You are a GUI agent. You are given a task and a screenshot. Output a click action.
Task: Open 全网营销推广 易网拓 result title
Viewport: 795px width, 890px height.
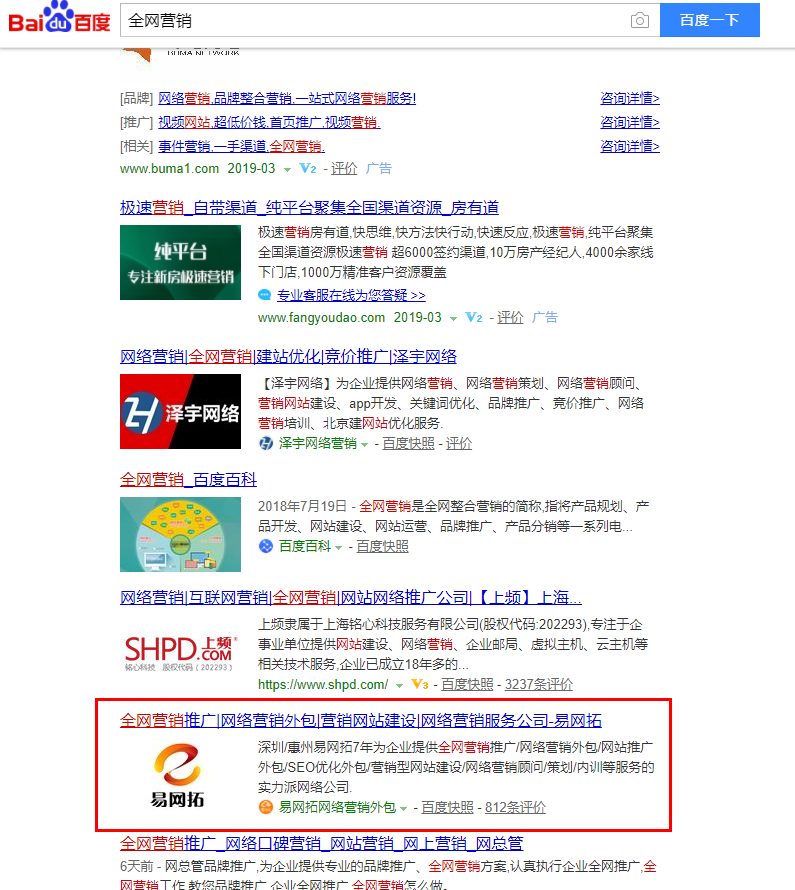pos(360,721)
